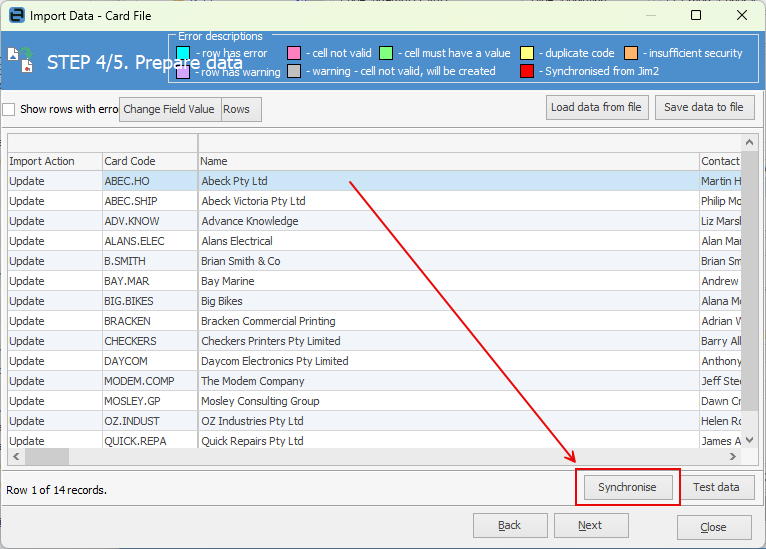Image resolution: width=766 pixels, height=549 pixels.
Task: Proceed with the Next button
Action: pos(591,526)
